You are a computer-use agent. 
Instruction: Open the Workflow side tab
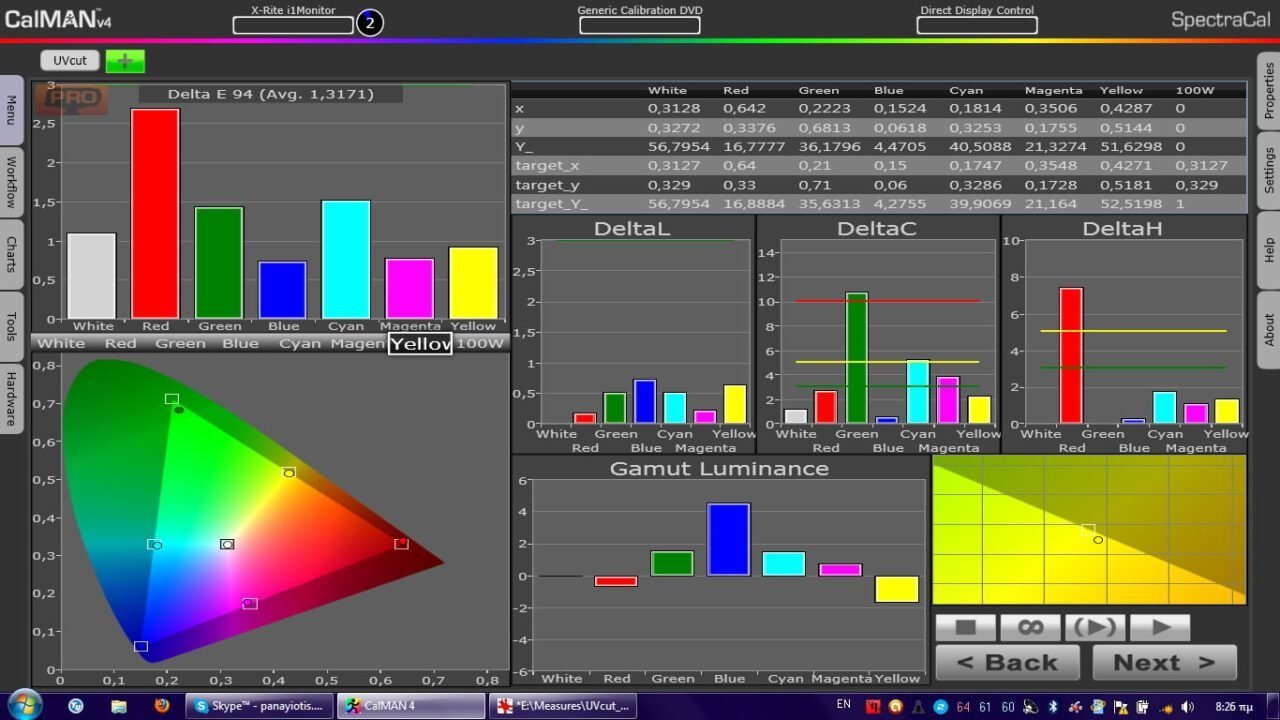(x=11, y=182)
